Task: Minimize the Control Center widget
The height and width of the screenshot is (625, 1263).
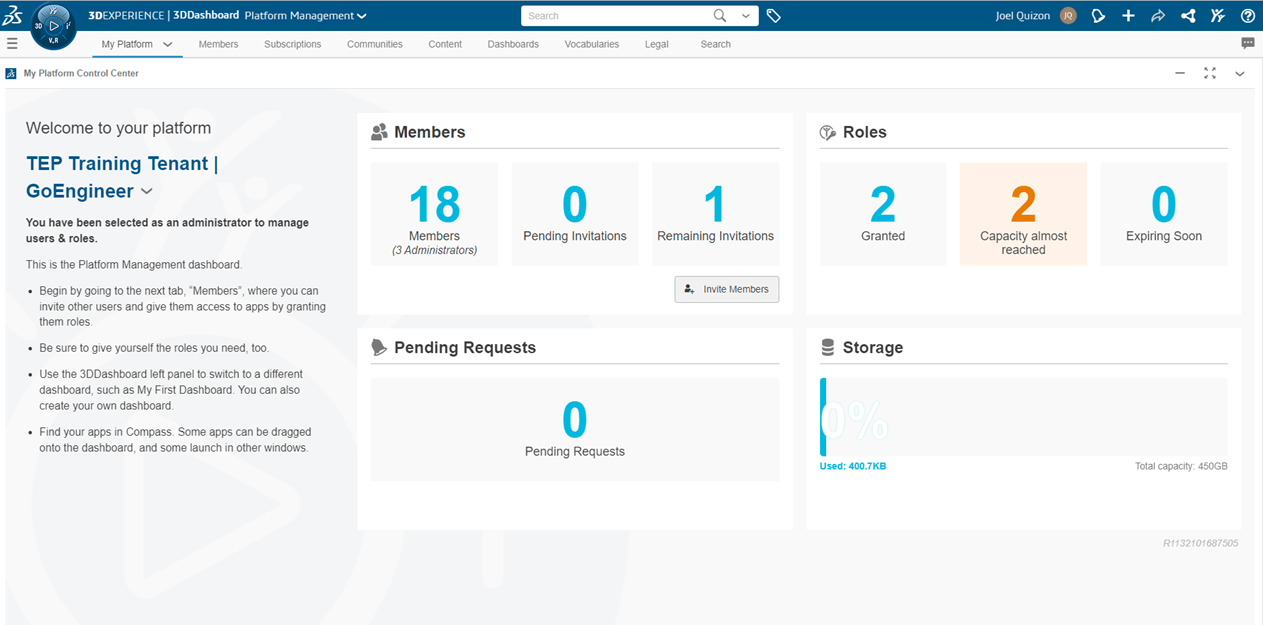Action: tap(1180, 73)
